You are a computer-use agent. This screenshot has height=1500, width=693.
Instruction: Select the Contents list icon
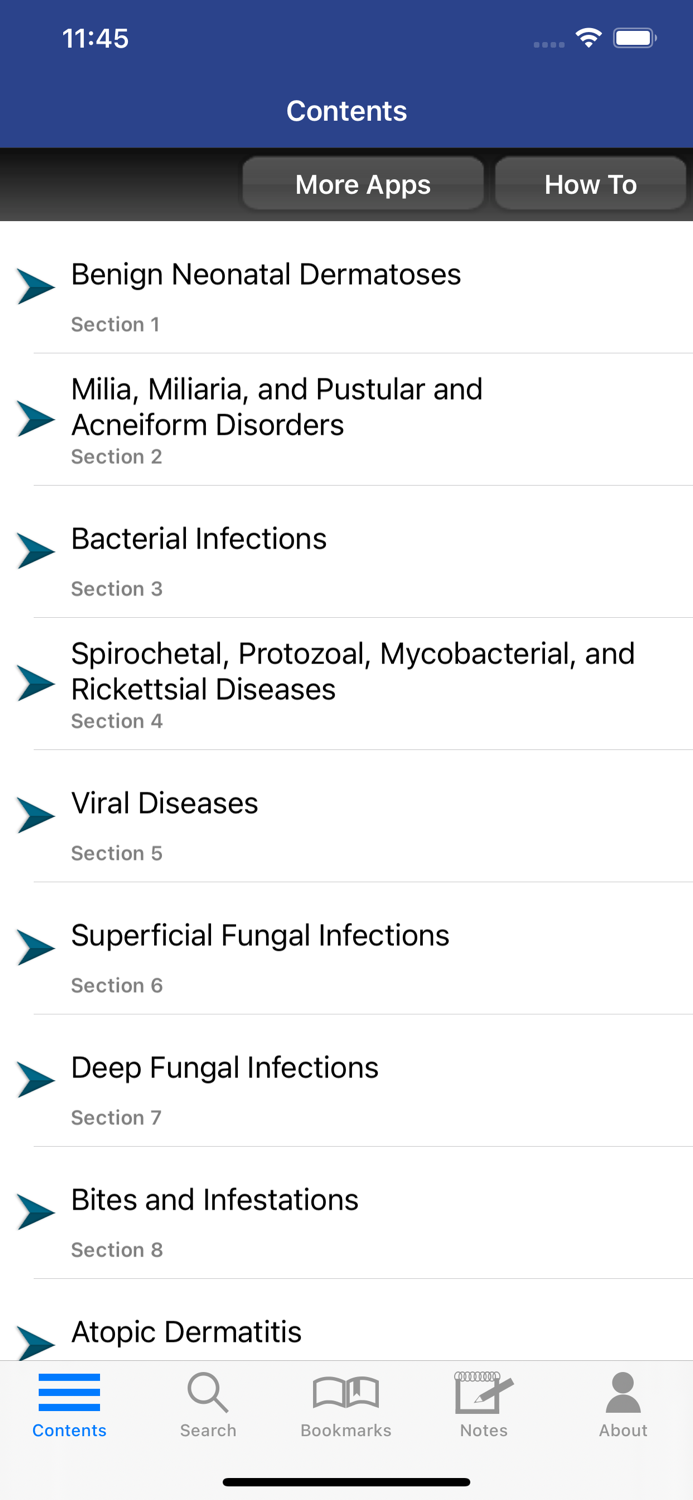click(x=68, y=1391)
